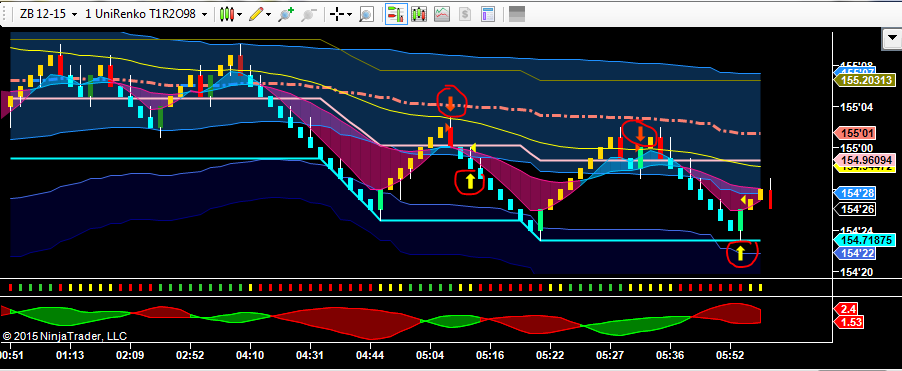Open the chart Properties icon

click(488, 14)
